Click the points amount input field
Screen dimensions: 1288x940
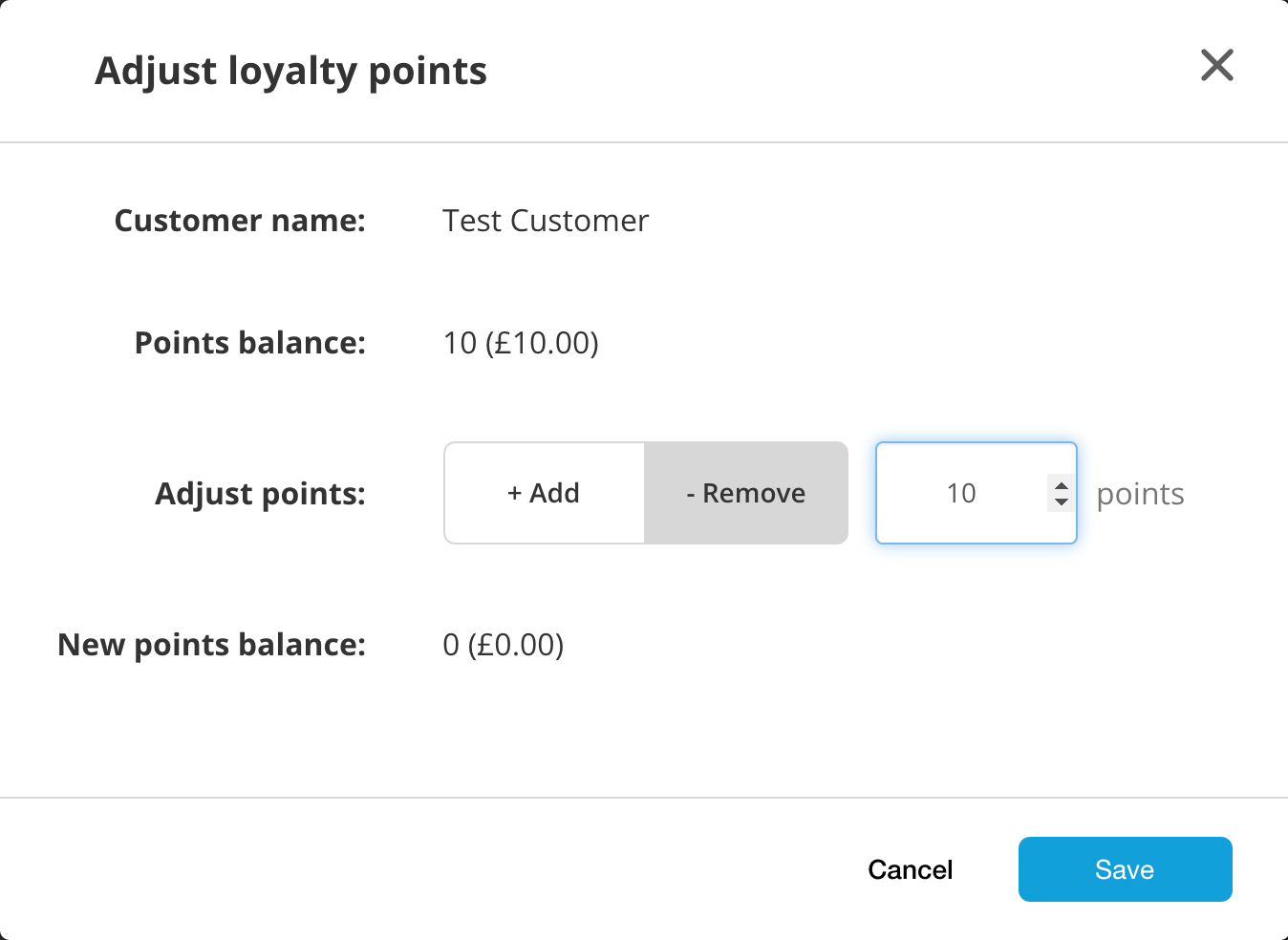pyautogui.click(x=960, y=493)
